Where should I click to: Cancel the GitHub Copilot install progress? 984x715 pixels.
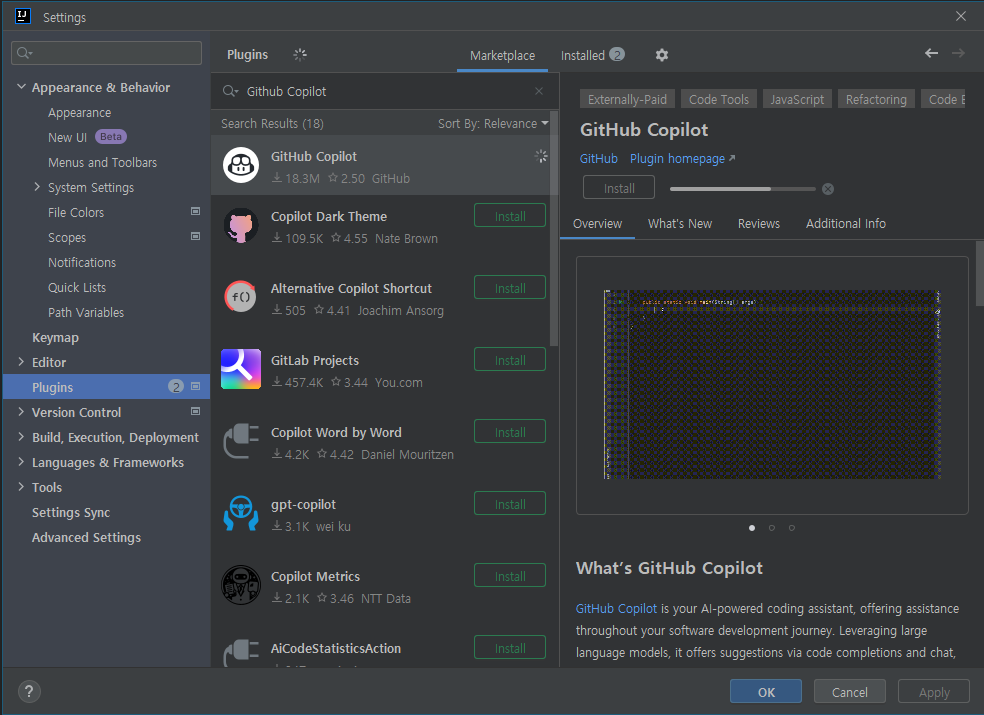[828, 189]
